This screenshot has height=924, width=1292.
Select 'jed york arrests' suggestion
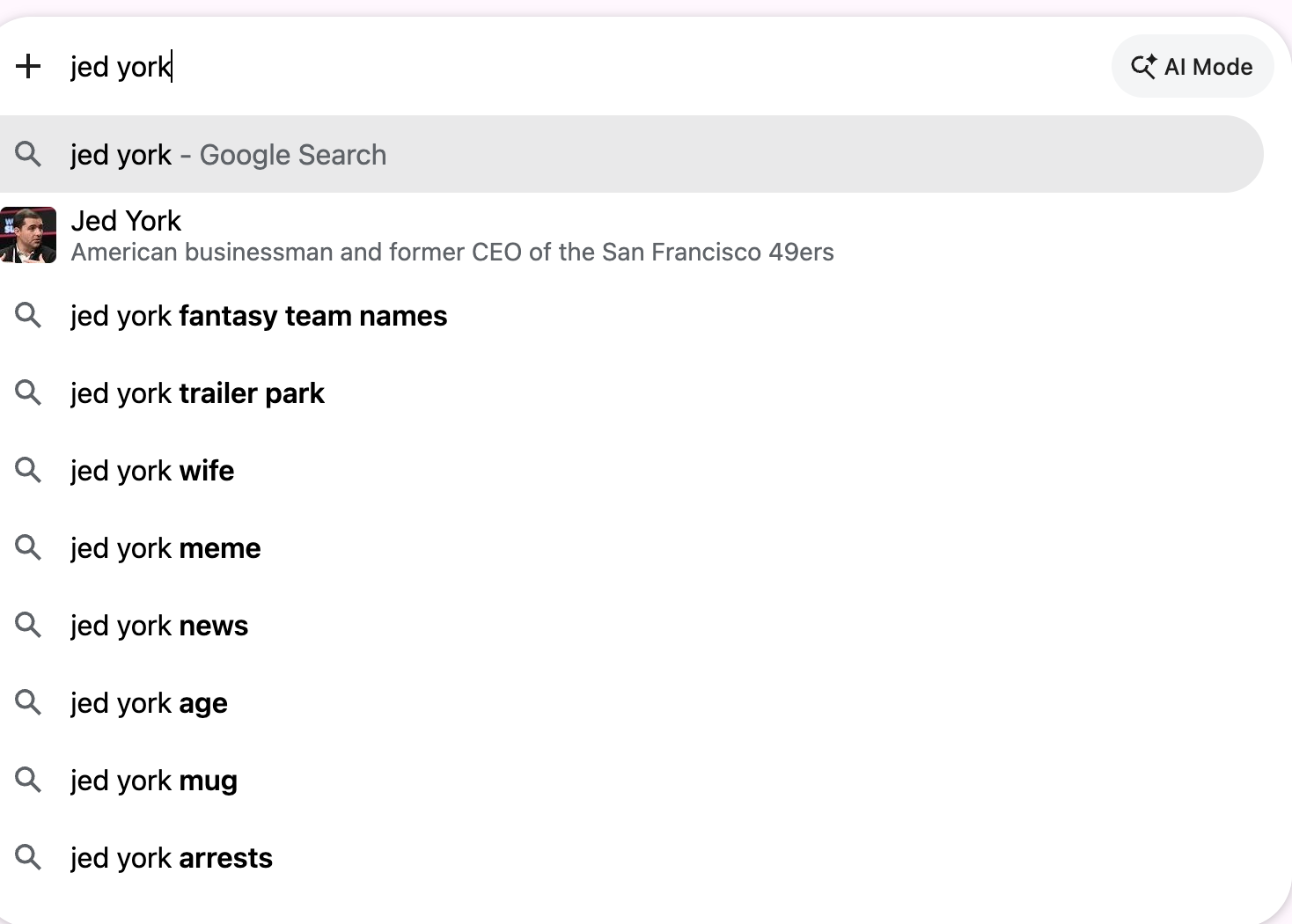coord(630,858)
